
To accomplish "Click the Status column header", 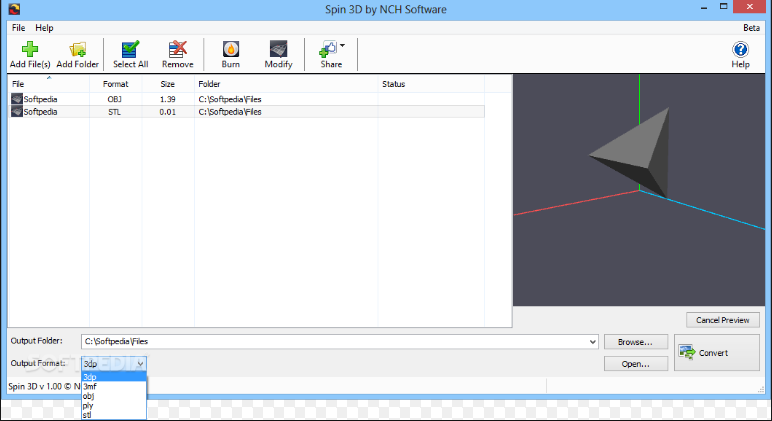I will [431, 84].
